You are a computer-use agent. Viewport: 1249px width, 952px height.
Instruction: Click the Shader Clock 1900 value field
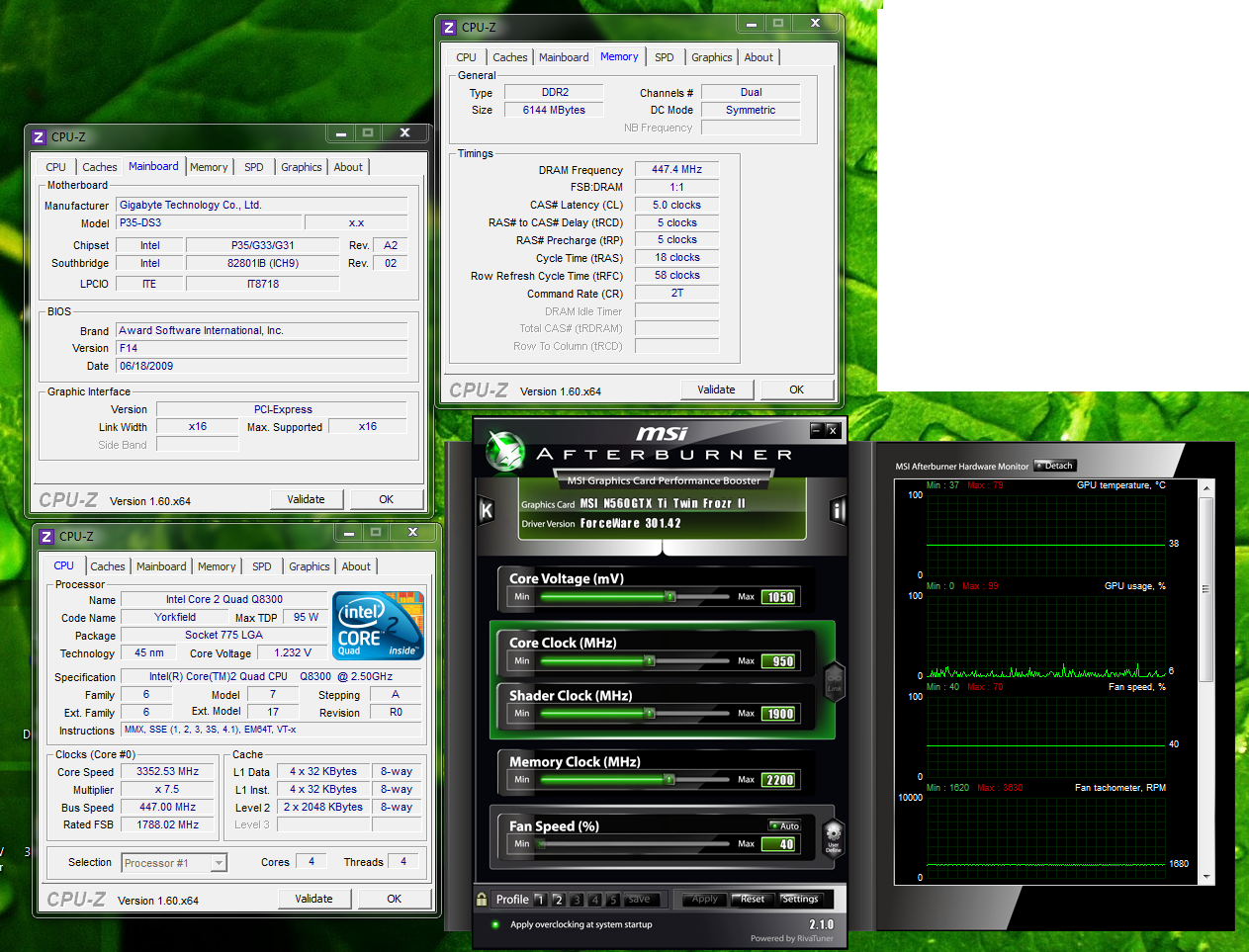pos(779,714)
